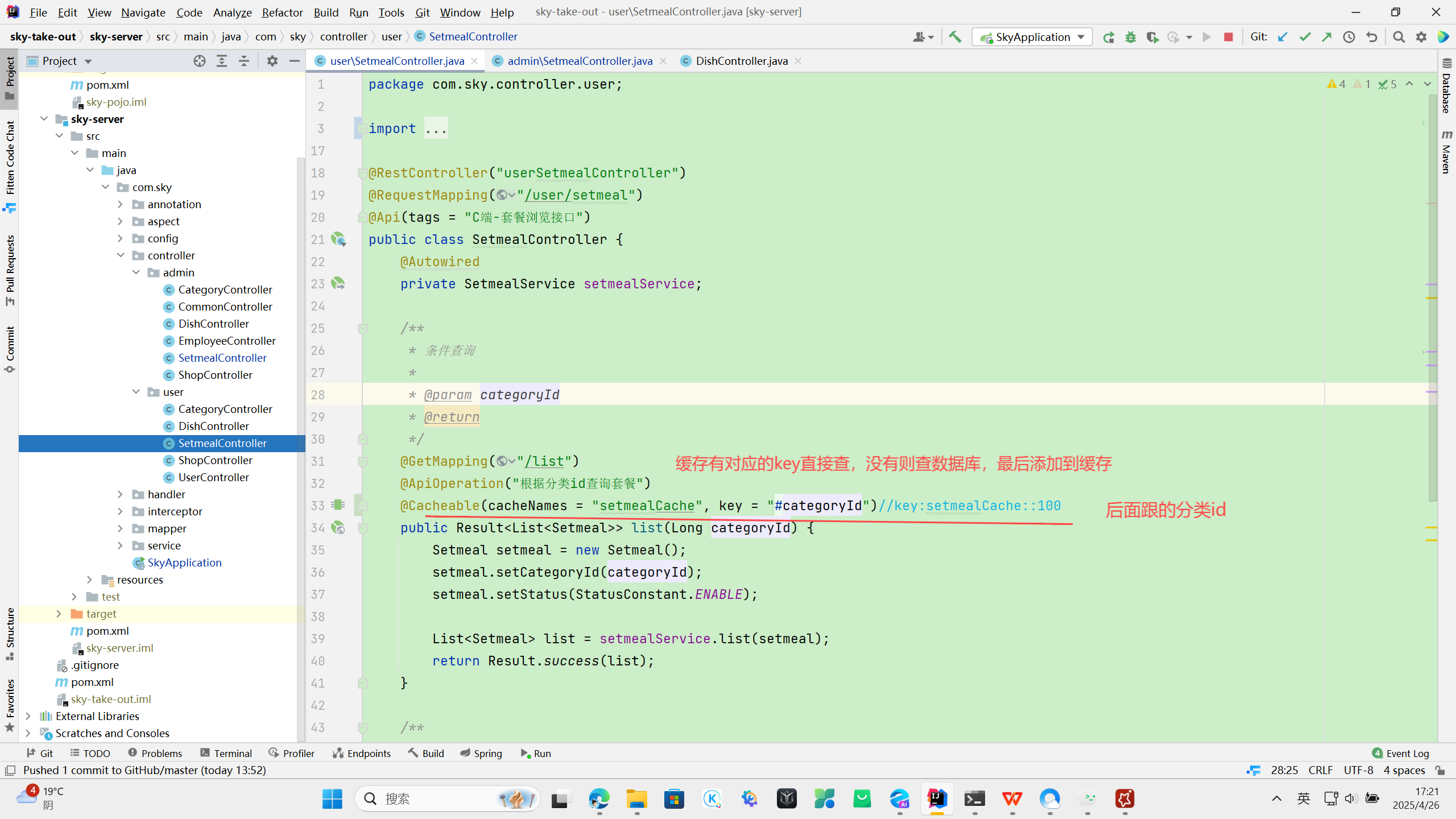Fold the imports region on line 3
Viewport: 1456px width, 819px height.
(362, 129)
